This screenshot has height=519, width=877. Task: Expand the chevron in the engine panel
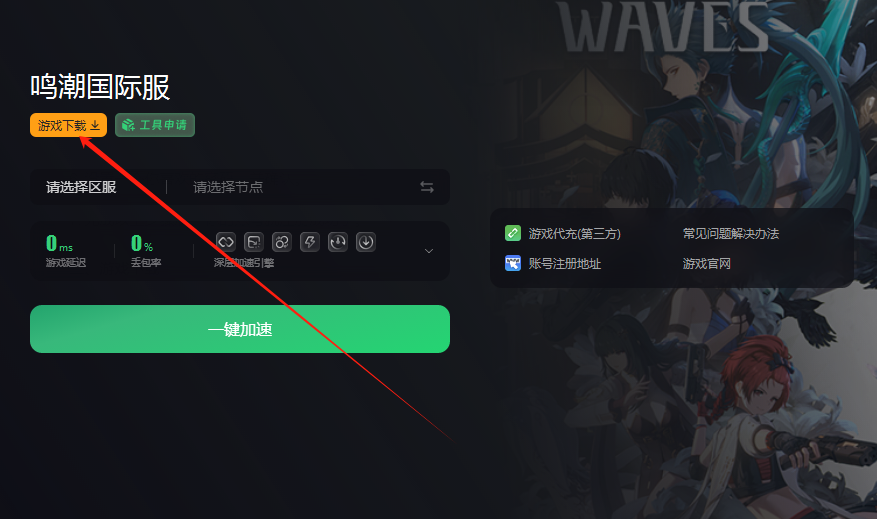click(429, 251)
